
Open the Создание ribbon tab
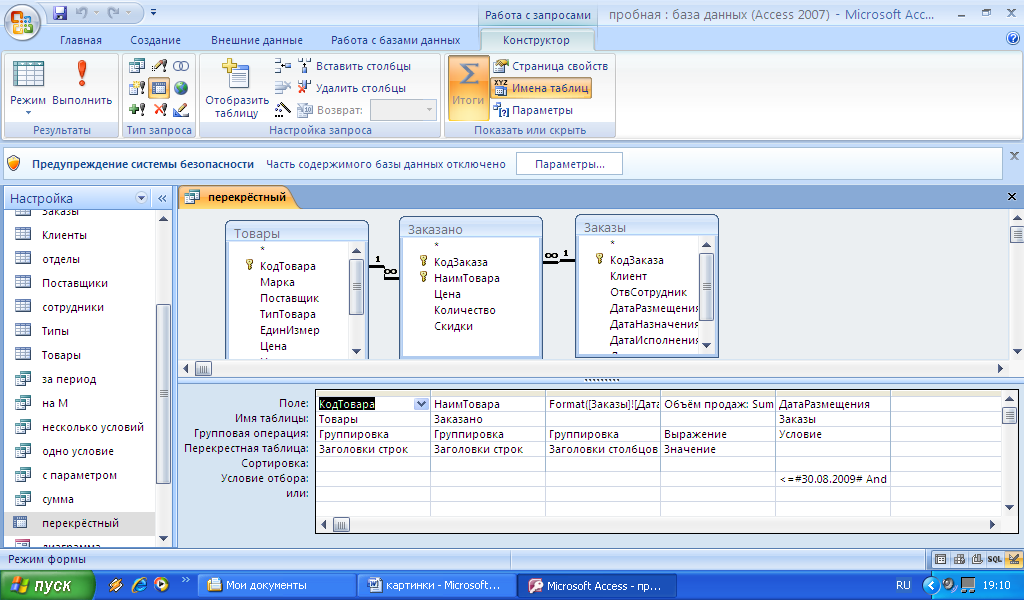(x=155, y=40)
